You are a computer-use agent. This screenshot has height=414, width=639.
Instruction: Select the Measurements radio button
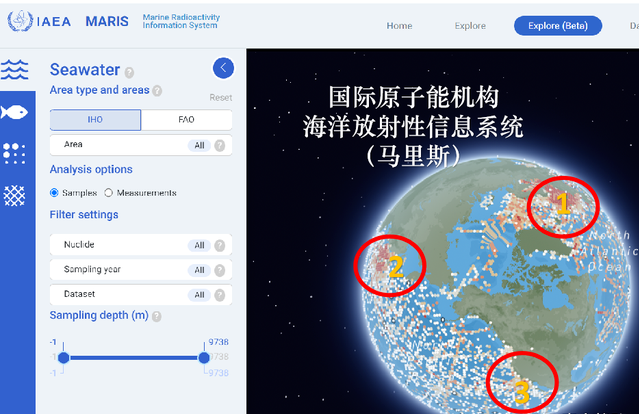point(108,193)
